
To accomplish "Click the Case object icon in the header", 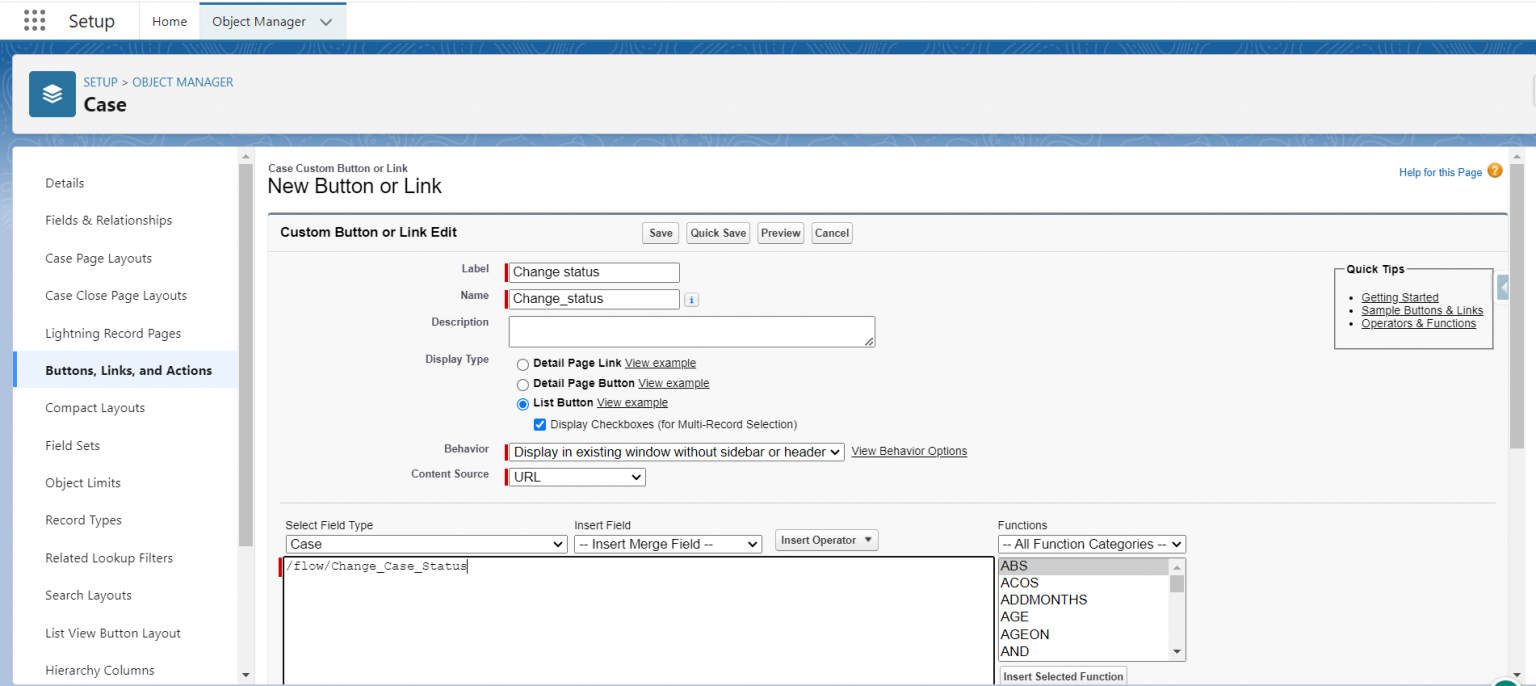I will (52, 93).
